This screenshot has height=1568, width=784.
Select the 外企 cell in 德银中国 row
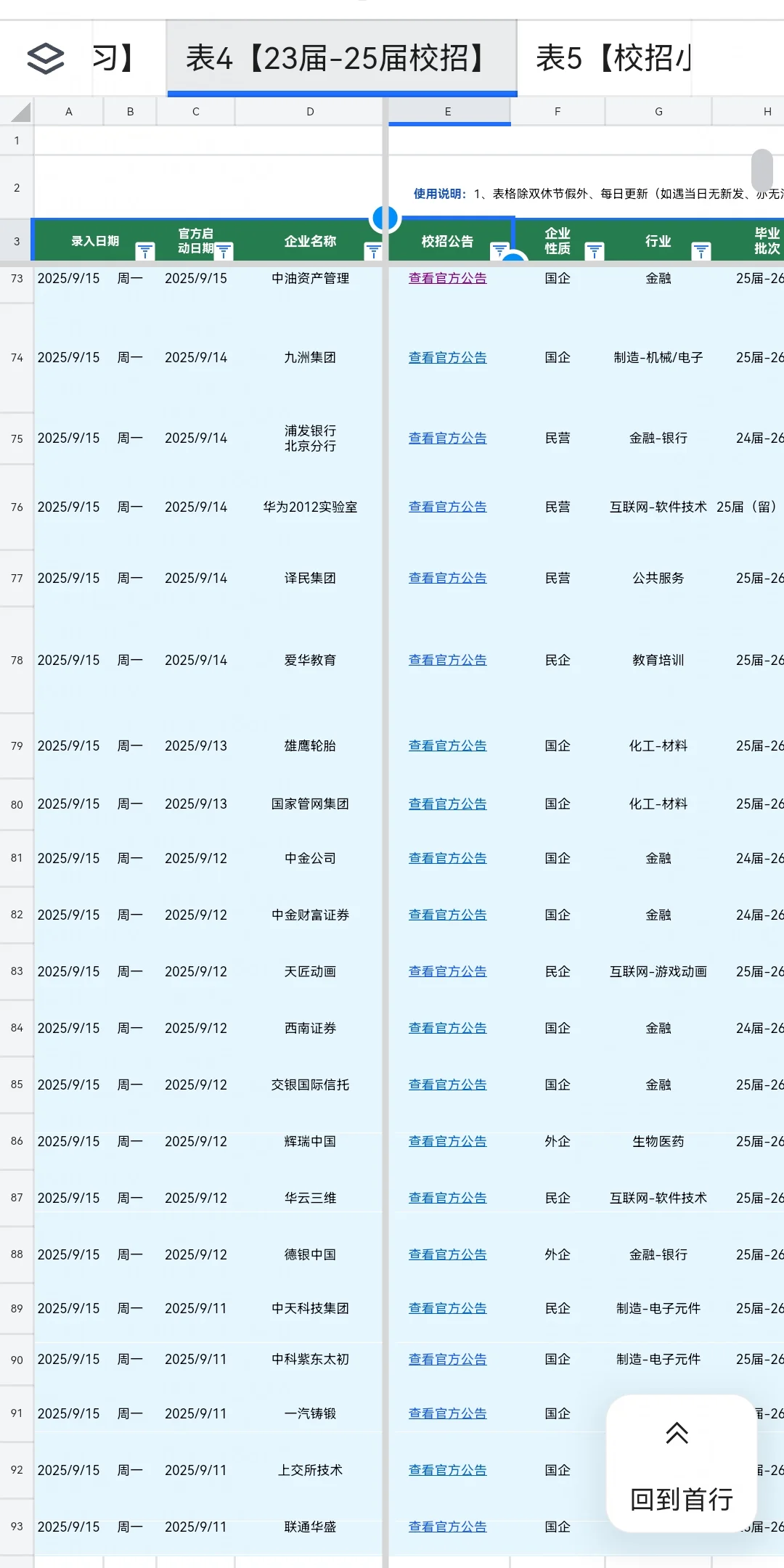coord(558,1254)
